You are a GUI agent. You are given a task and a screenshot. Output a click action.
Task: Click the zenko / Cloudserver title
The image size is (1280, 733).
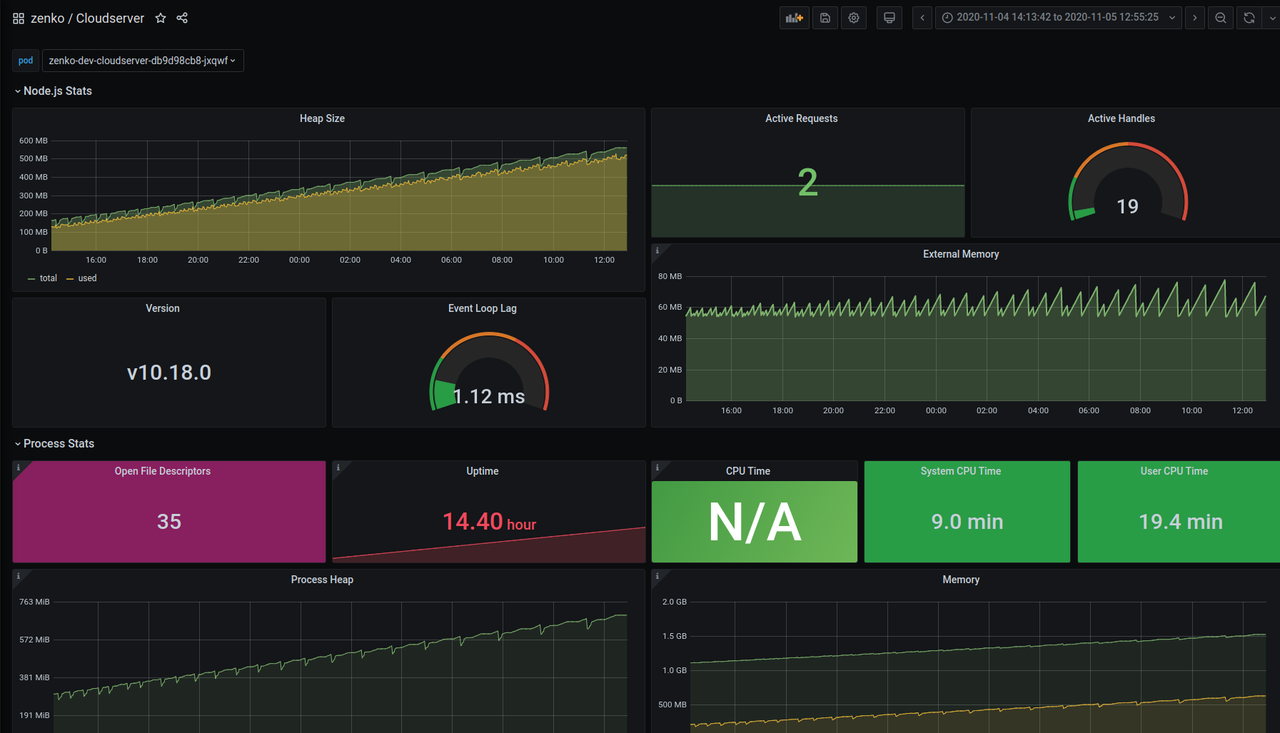click(x=87, y=18)
